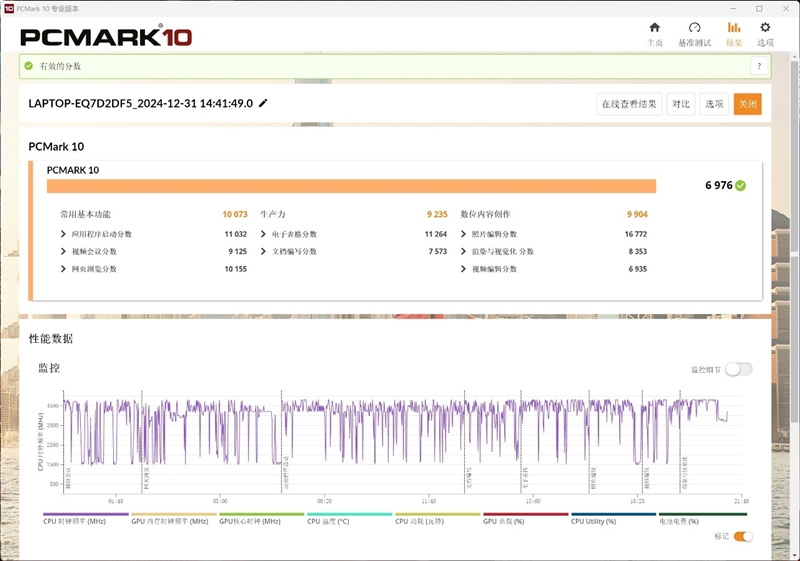
Task: Expand the photo editing score row (照片编辑分数)
Action: [464, 234]
